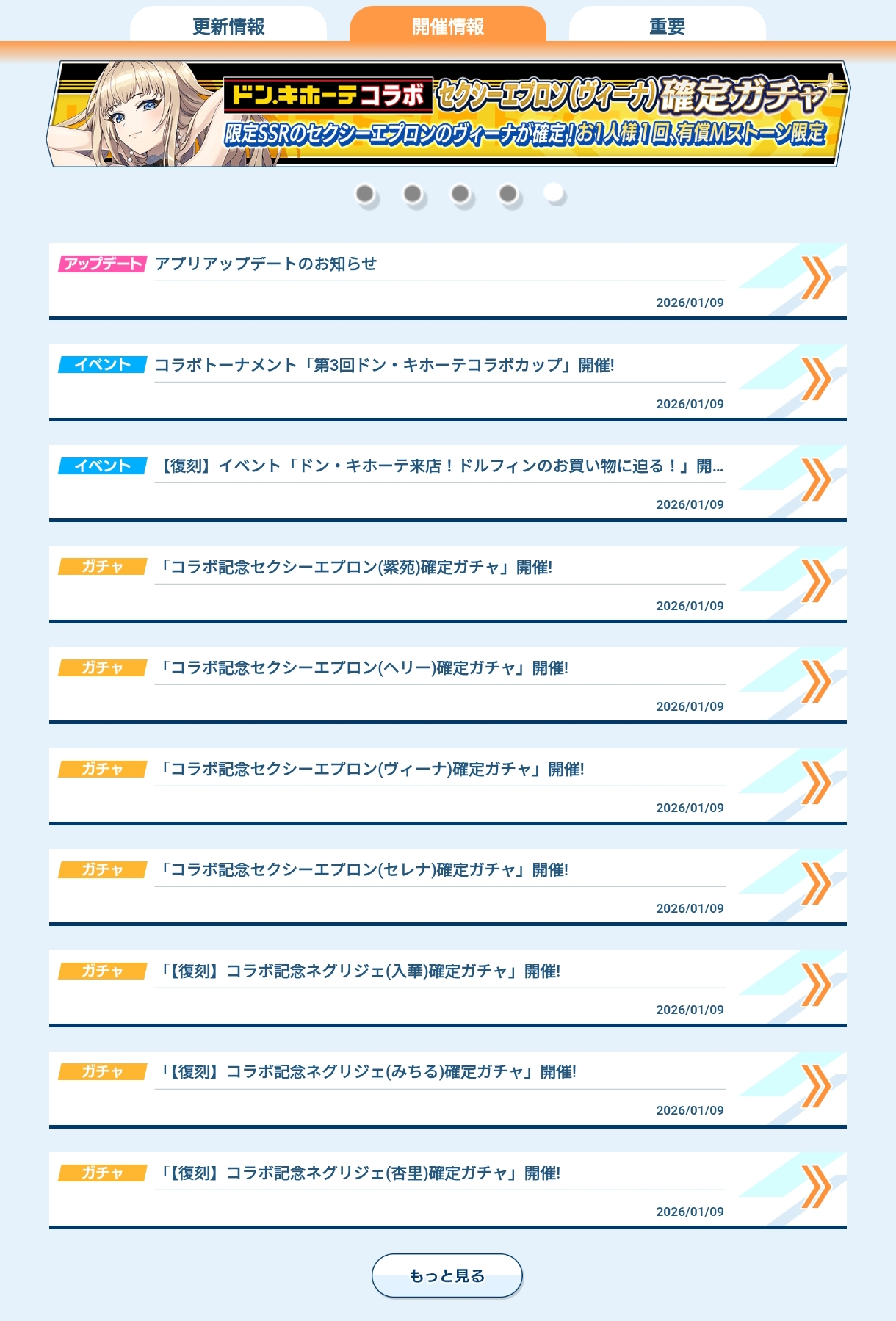This screenshot has height=1321, width=896.
Task: Open 第3回ドン・キホーテコラボカップ tournament notice
Action: 384,365
